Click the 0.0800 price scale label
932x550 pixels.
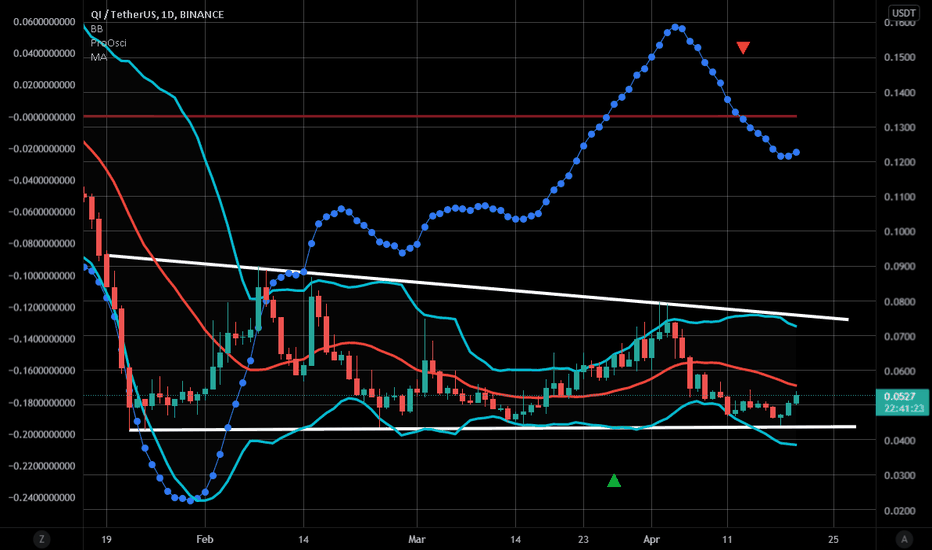pyautogui.click(x=900, y=302)
